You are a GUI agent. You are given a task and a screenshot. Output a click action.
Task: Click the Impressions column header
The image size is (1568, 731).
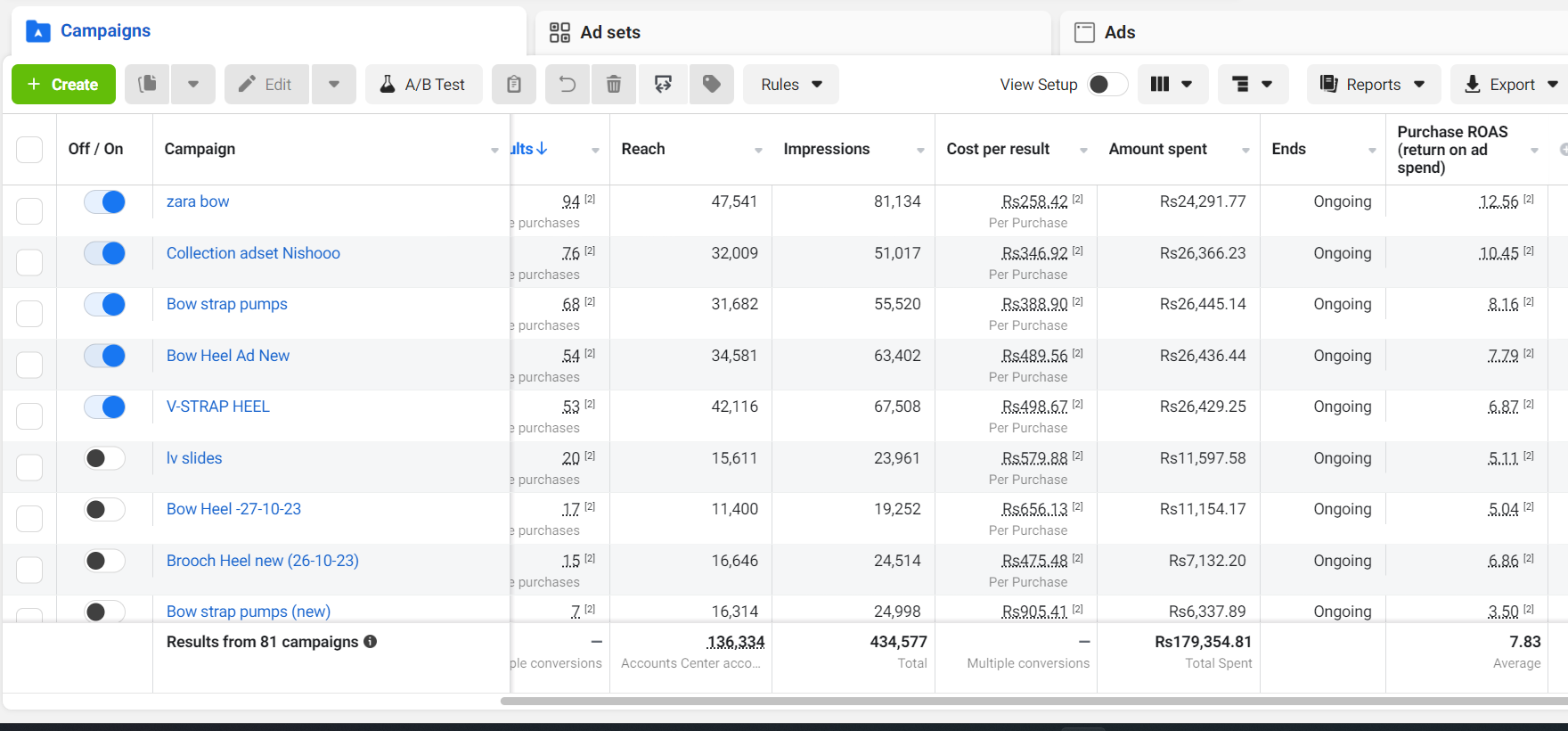(x=827, y=149)
